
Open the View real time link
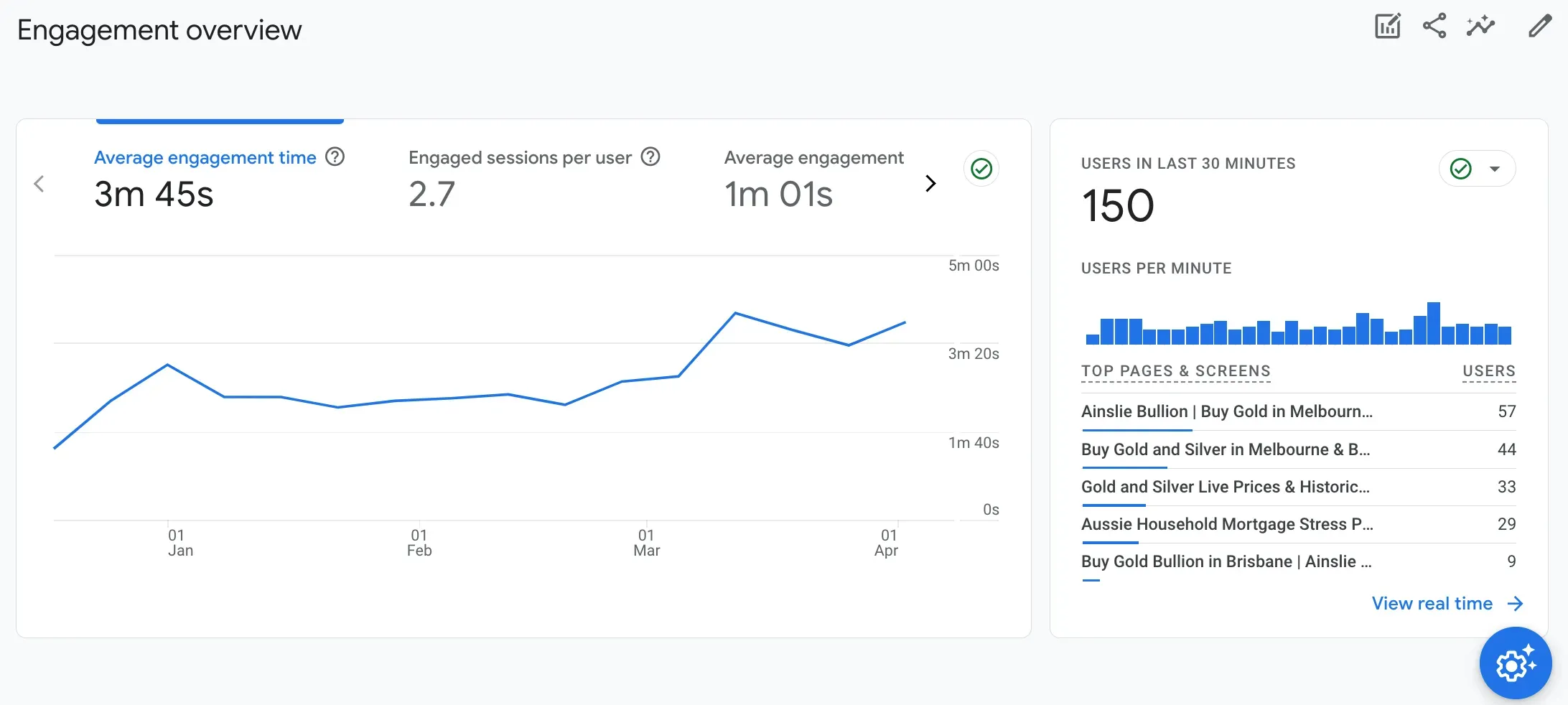point(1447,604)
